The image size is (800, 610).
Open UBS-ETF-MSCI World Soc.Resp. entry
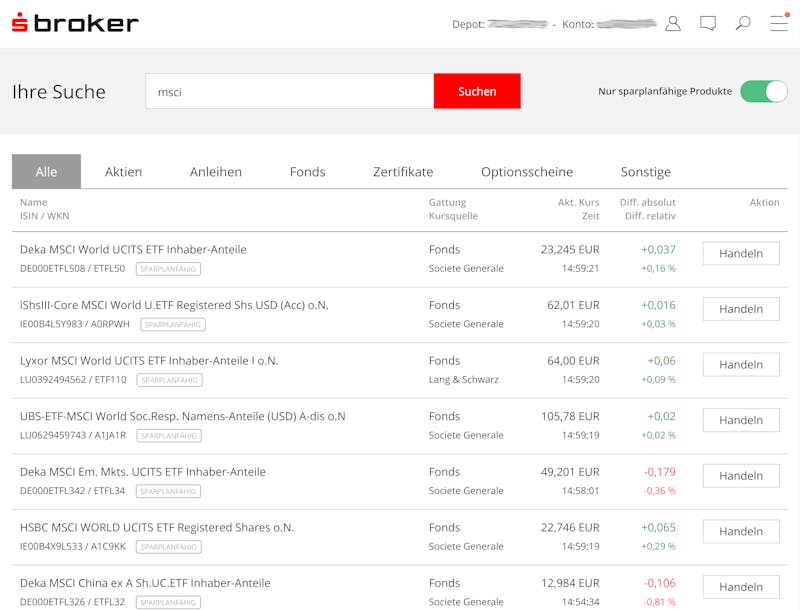click(x=183, y=416)
